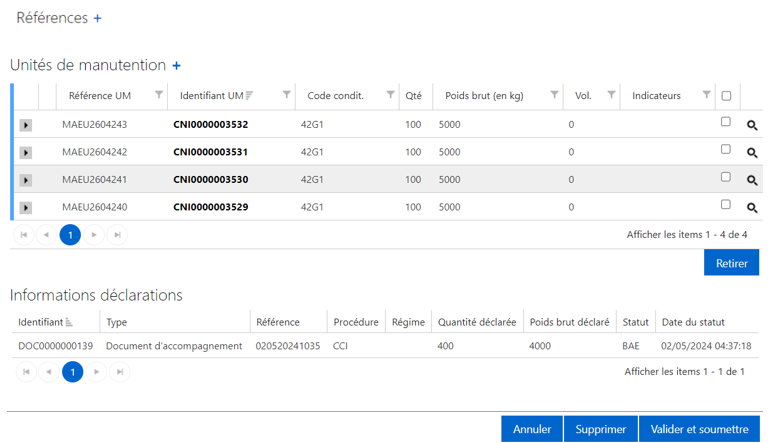768x443 pixels.
Task: Select declaration DOC0000000139
Action: [x=55, y=346]
